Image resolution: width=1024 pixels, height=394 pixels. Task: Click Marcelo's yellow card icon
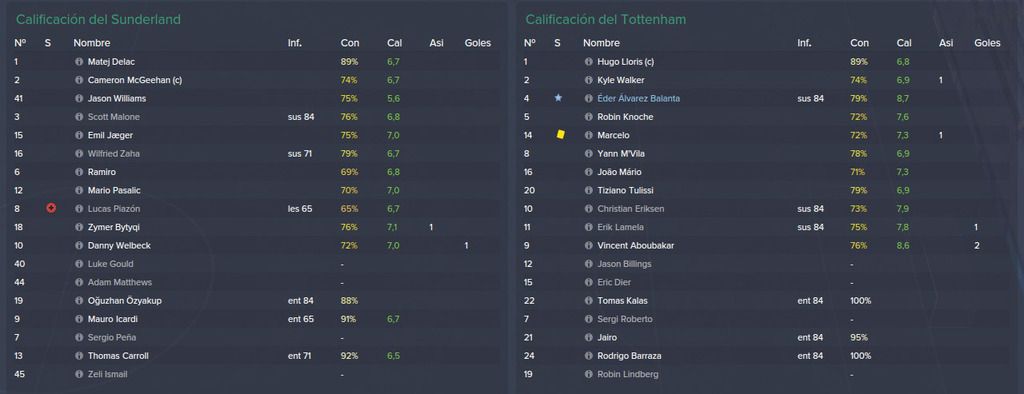click(560, 135)
